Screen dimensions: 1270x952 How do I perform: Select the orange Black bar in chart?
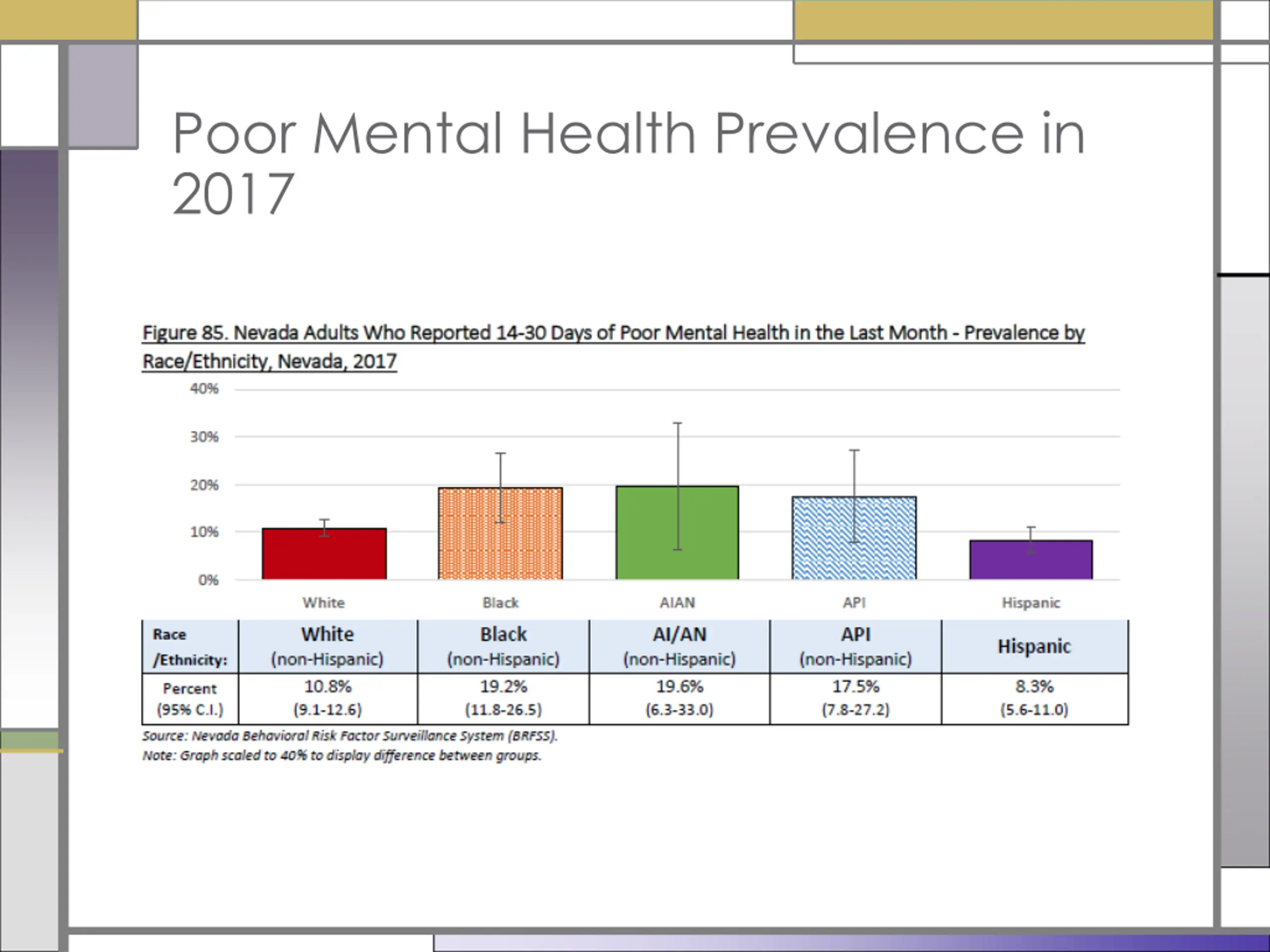[x=500, y=534]
